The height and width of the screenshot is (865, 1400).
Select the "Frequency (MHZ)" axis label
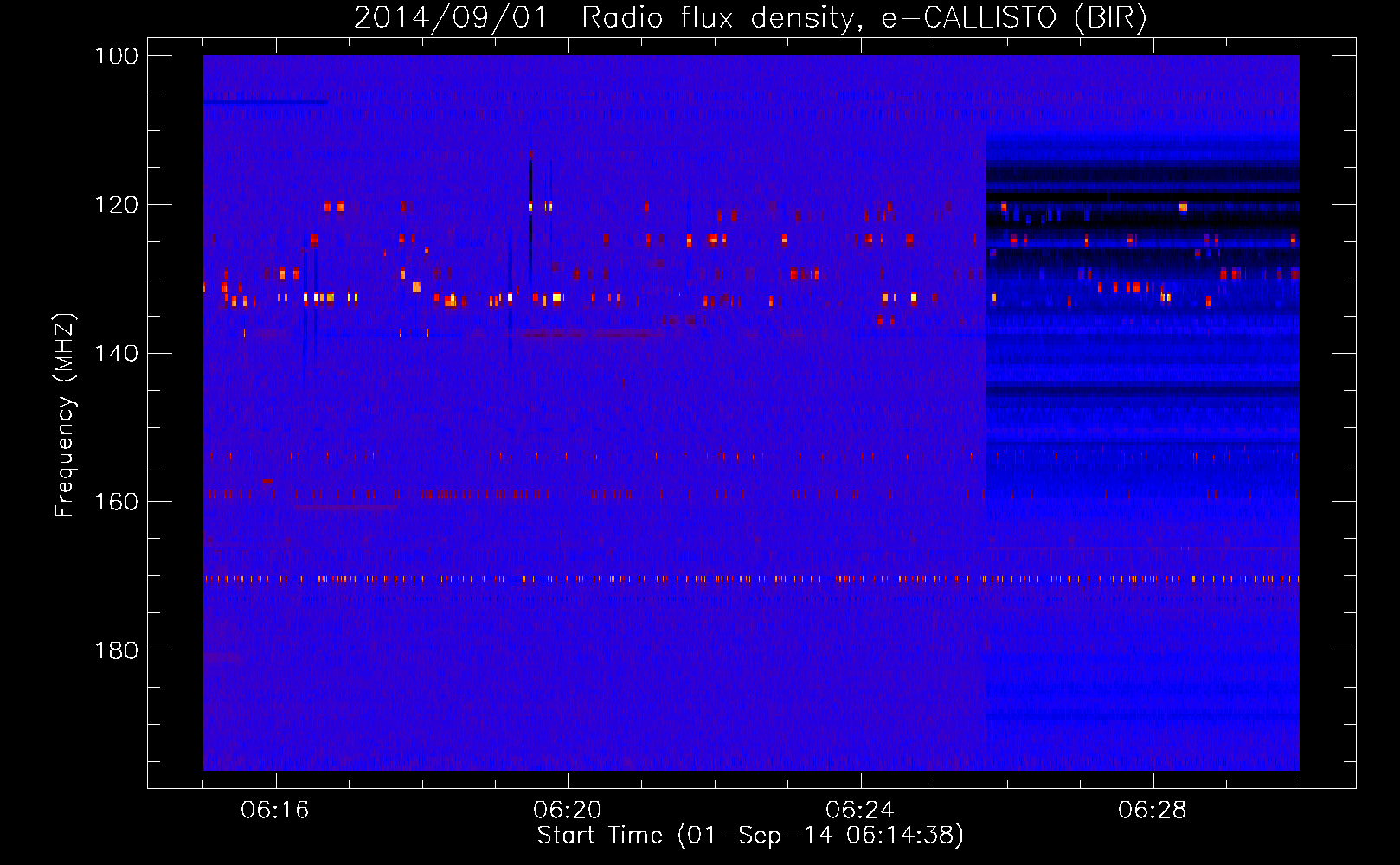pyautogui.click(x=65, y=415)
